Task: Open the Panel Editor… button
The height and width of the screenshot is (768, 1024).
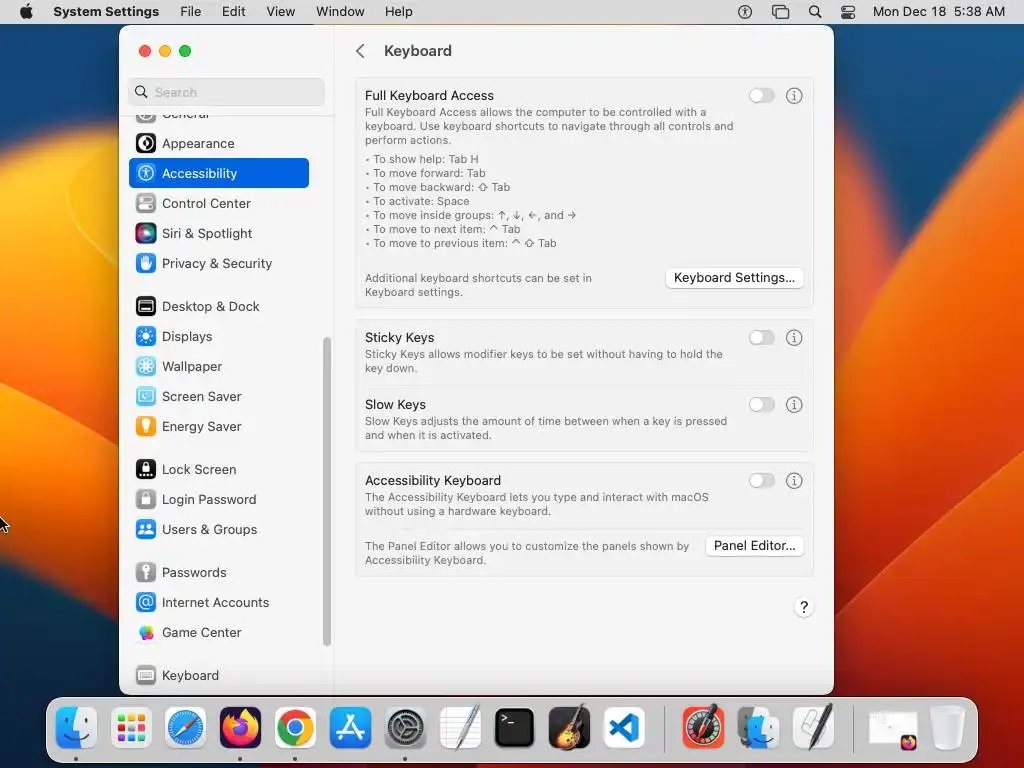Action: tap(754, 546)
